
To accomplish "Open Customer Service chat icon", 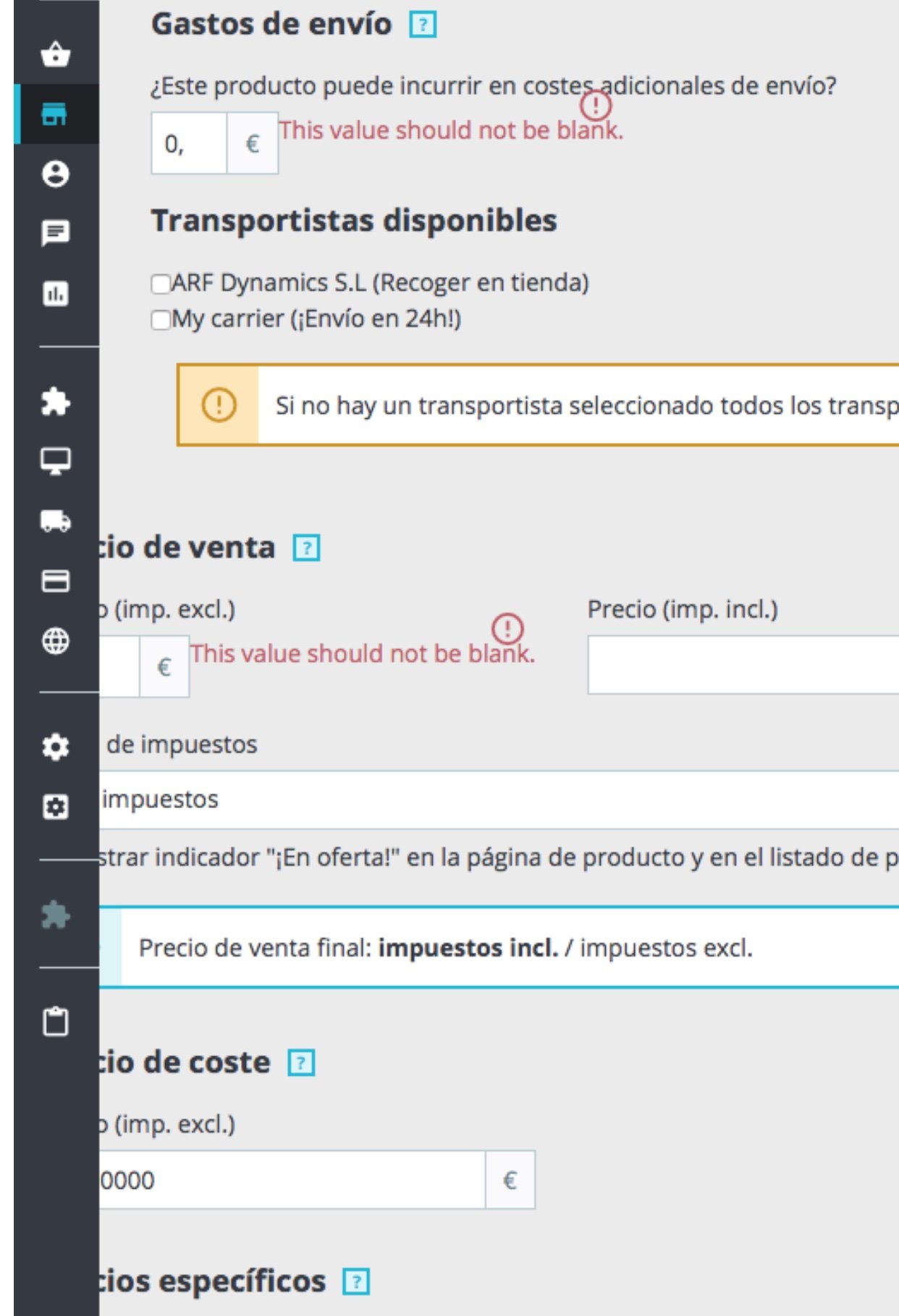I will click(55, 233).
